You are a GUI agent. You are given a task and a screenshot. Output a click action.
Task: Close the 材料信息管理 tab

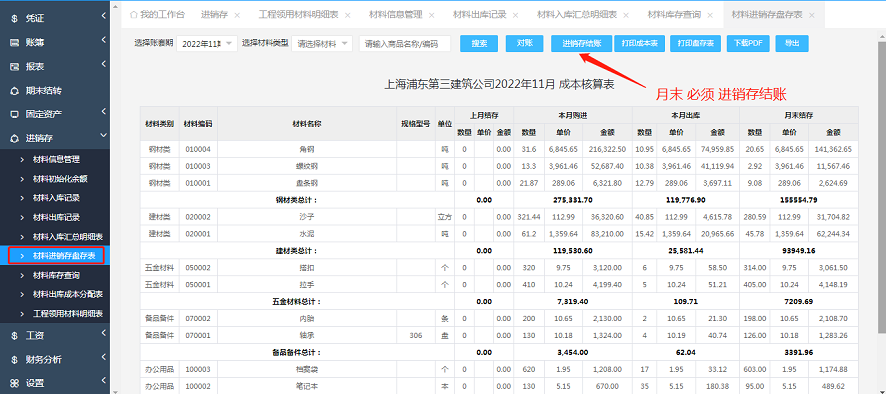coord(431,15)
